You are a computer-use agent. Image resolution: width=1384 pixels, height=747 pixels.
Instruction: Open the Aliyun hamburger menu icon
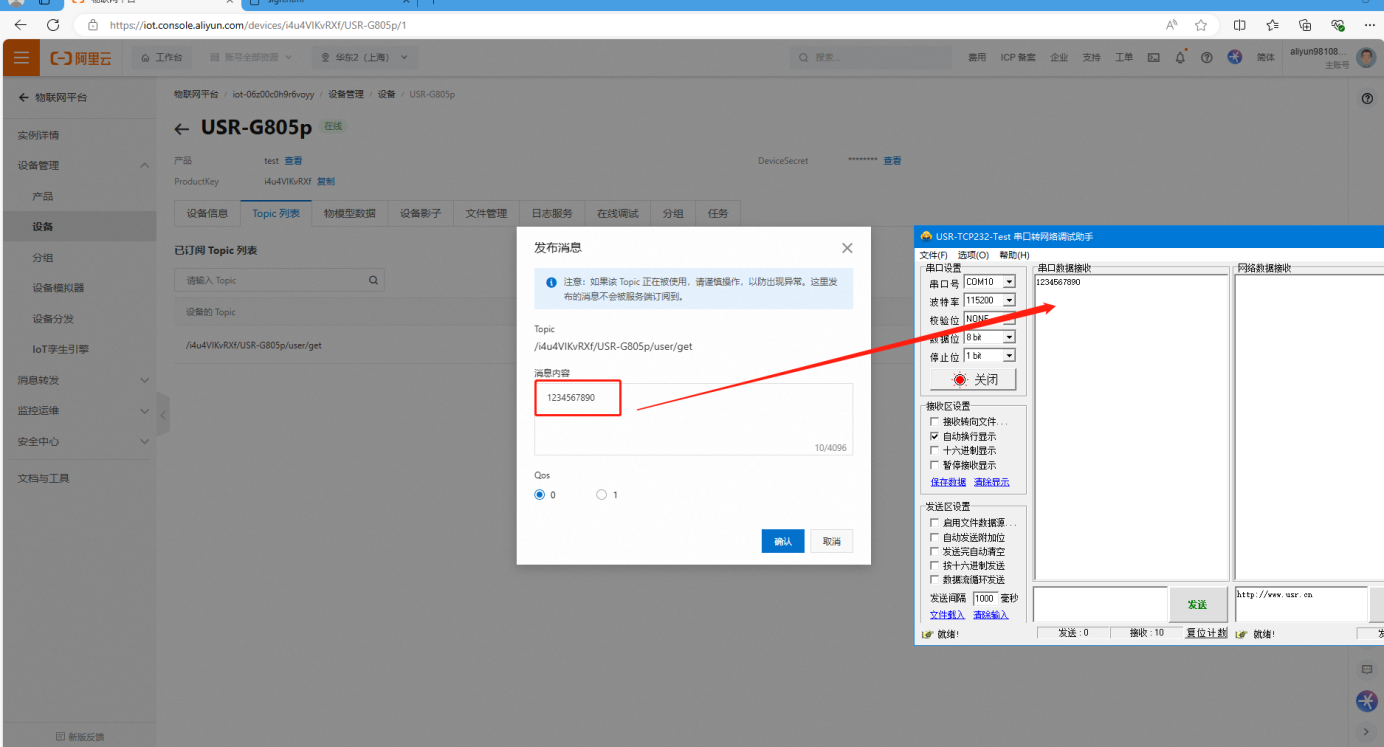pyautogui.click(x=21, y=58)
